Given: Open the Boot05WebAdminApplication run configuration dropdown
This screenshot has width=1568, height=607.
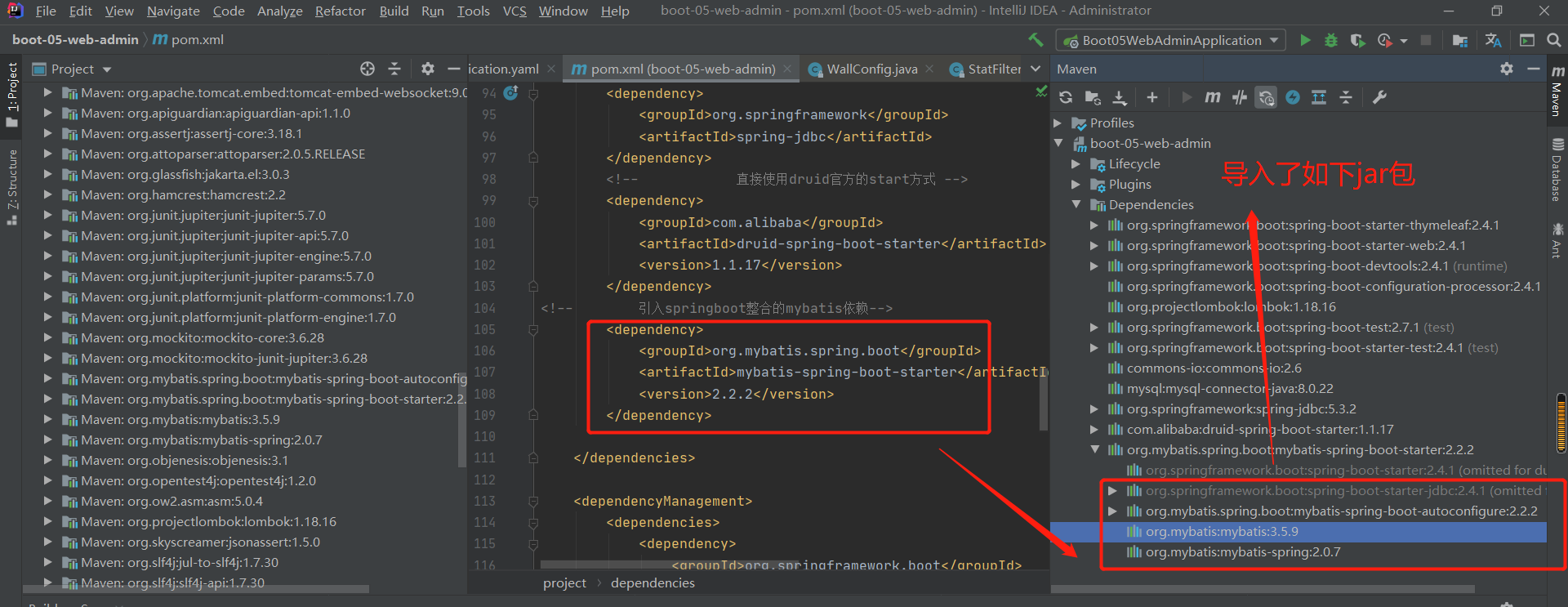Looking at the screenshot, I should [1171, 40].
